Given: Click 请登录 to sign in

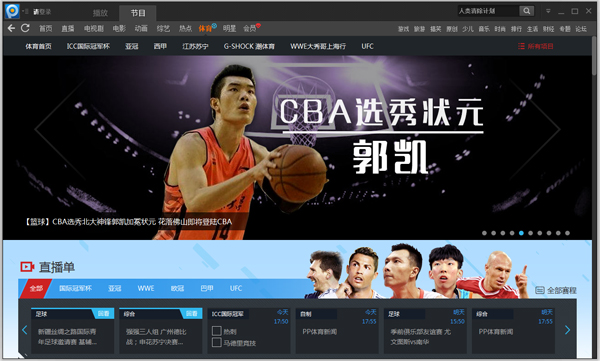Looking at the screenshot, I should point(42,12).
